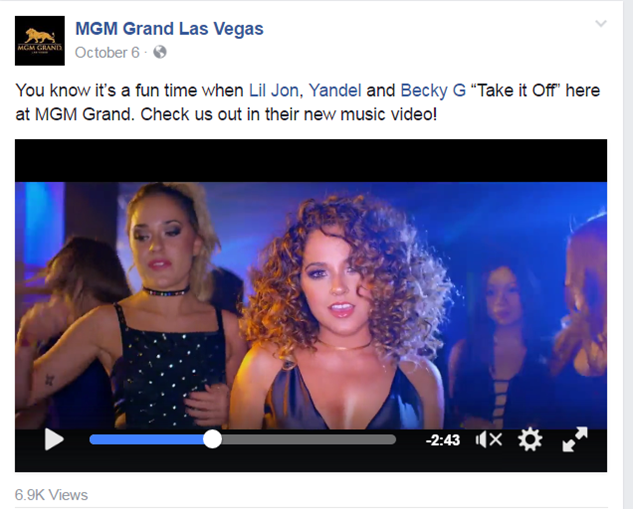Click the white video scrubber handle

[212, 439]
